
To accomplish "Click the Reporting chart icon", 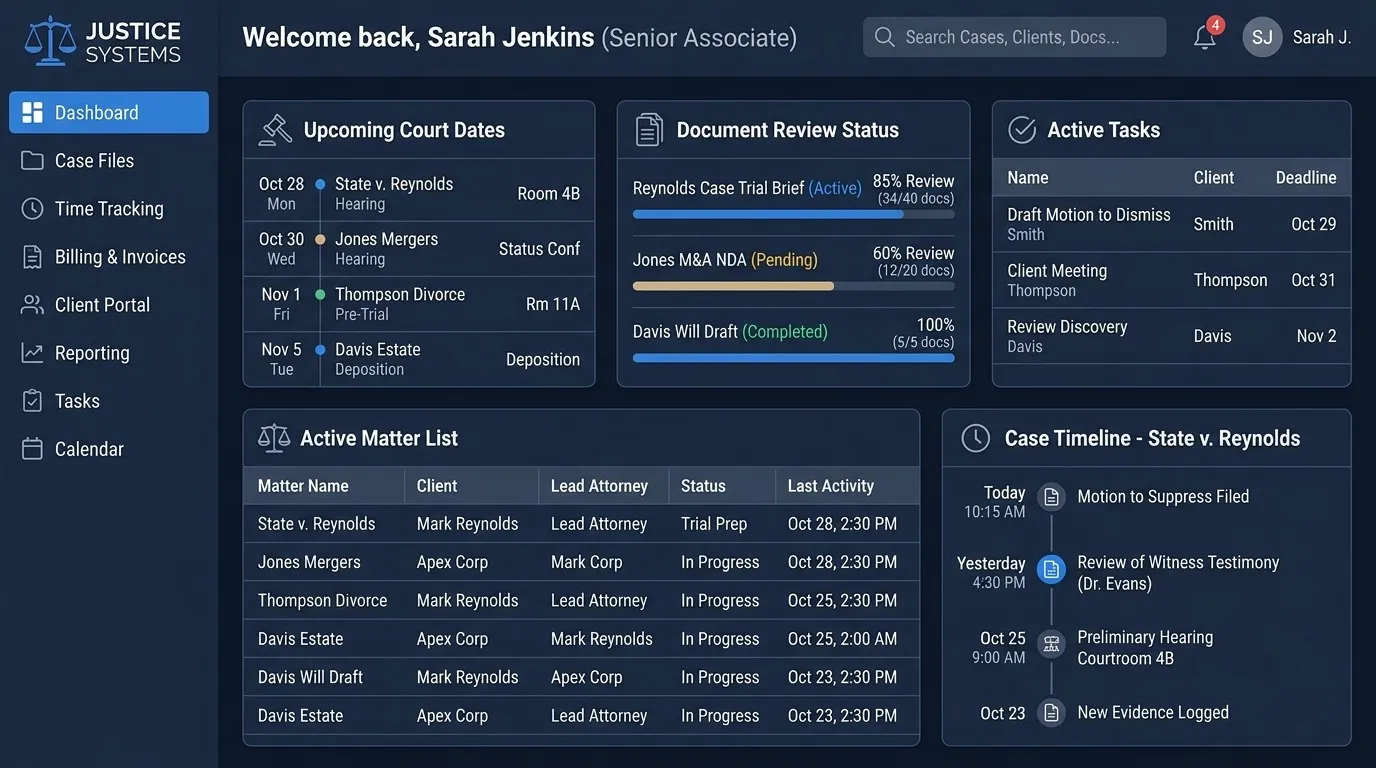I will point(32,353).
